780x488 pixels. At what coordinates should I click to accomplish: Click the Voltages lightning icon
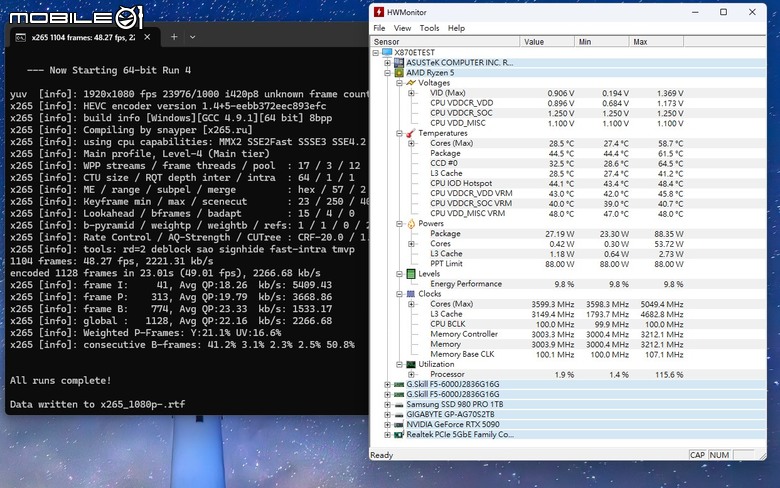click(411, 83)
